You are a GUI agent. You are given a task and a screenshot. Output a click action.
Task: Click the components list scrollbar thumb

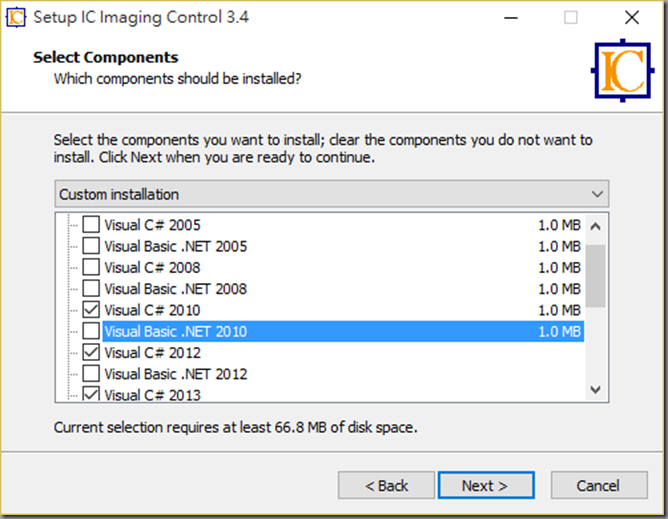(x=596, y=276)
